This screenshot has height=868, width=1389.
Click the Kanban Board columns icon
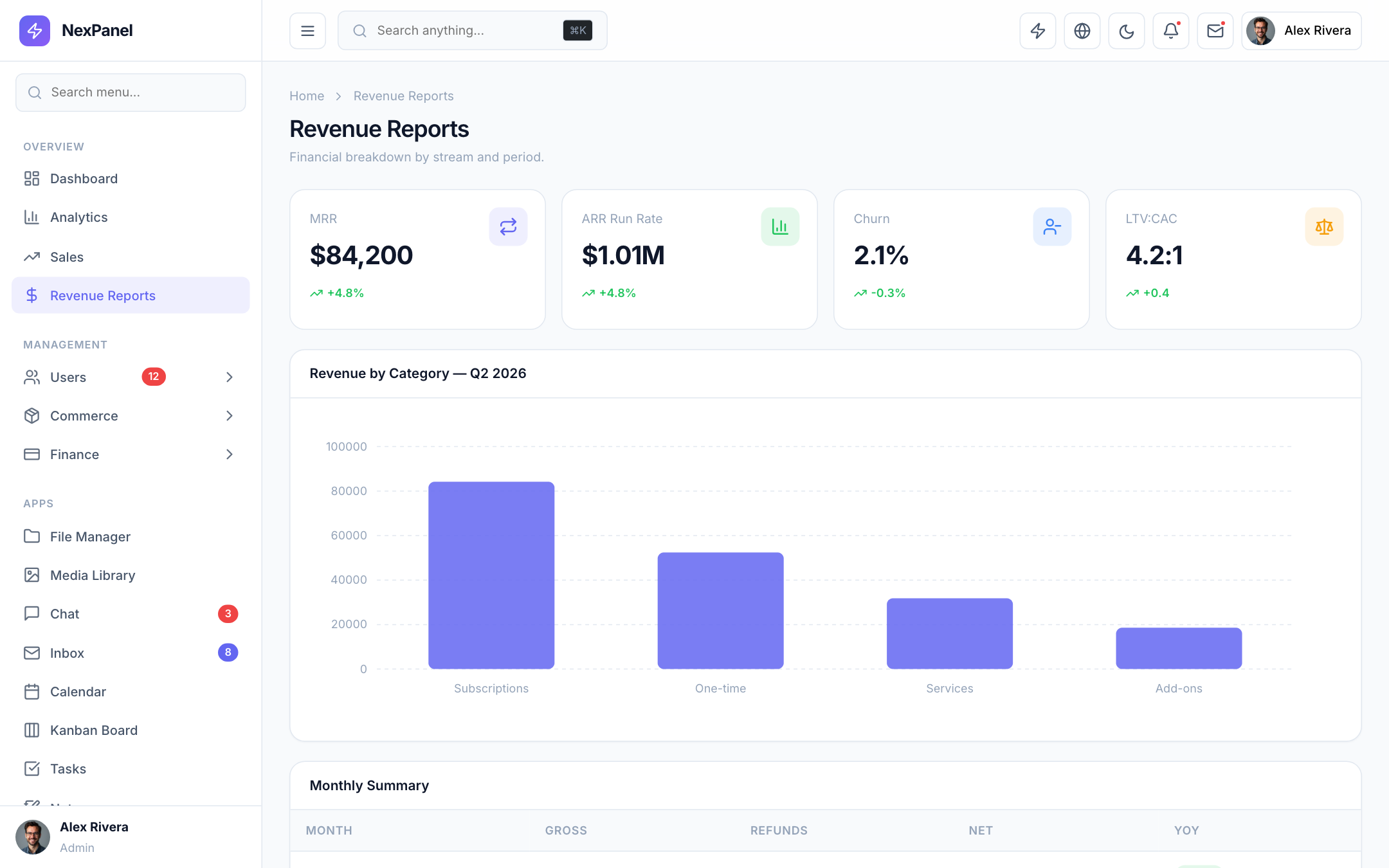coord(32,730)
